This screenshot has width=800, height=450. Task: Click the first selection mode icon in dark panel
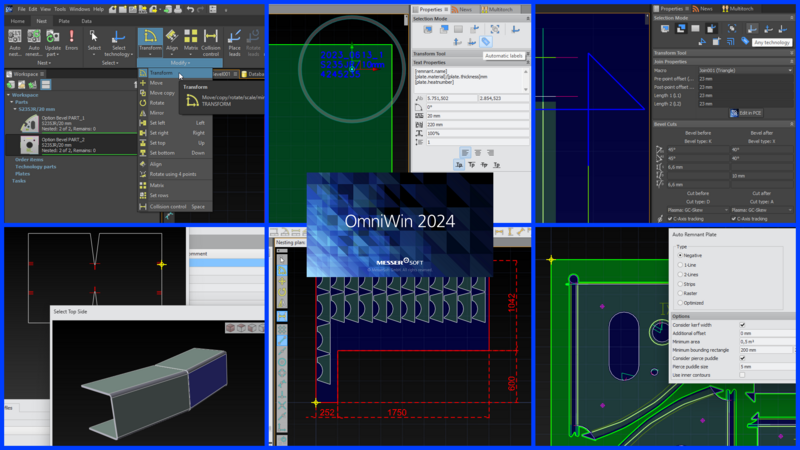[x=665, y=29]
